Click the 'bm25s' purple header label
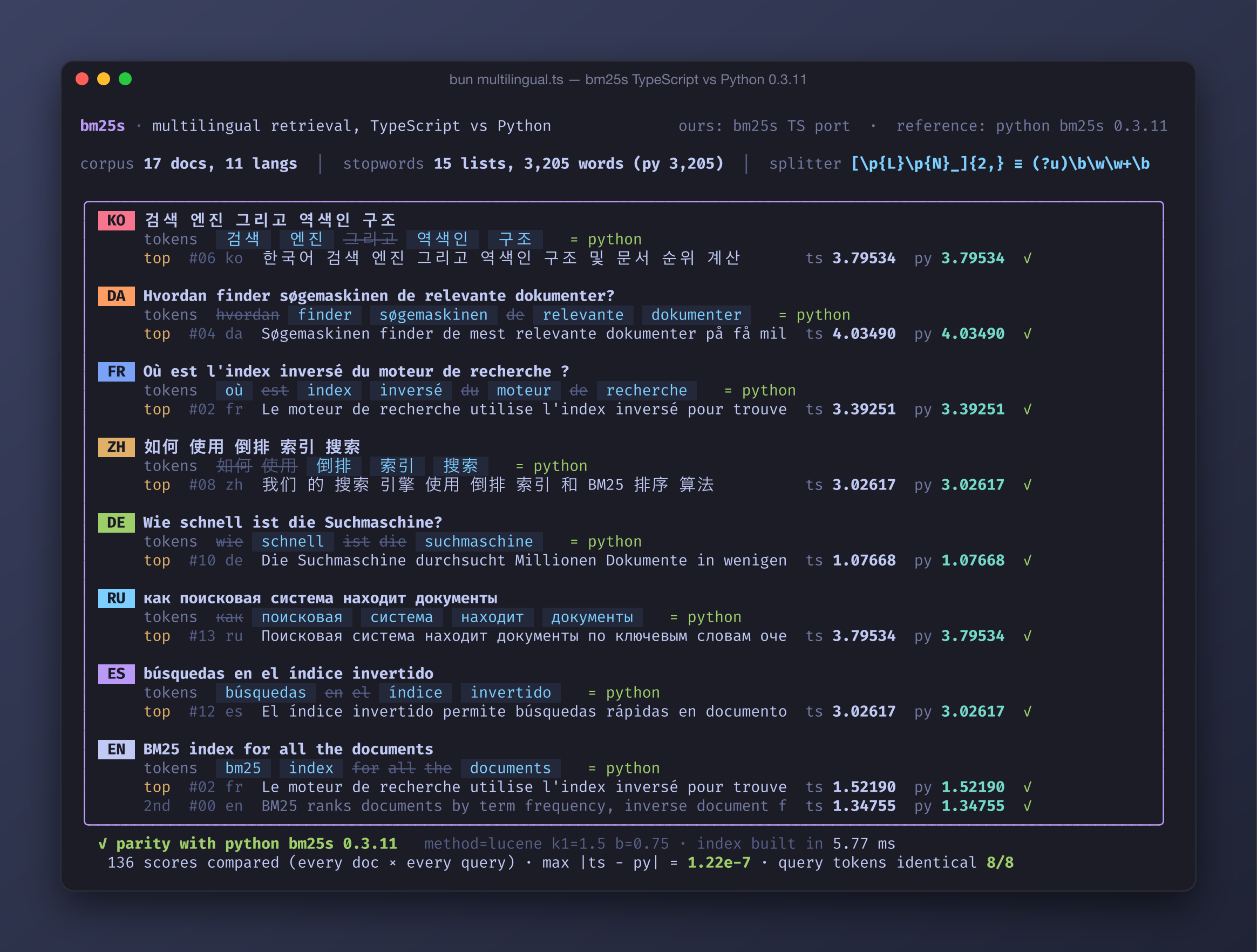 (103, 126)
